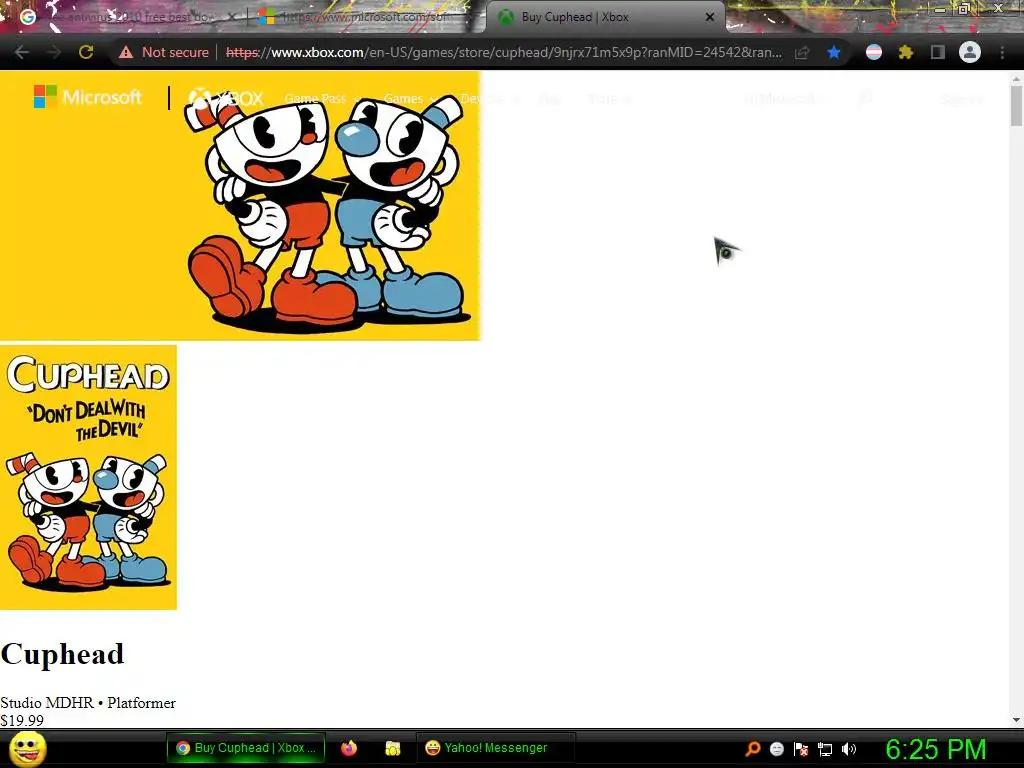Screen dimensions: 1024x768
Task: Open the Chrome three-dot menu
Action: pos(1002,52)
